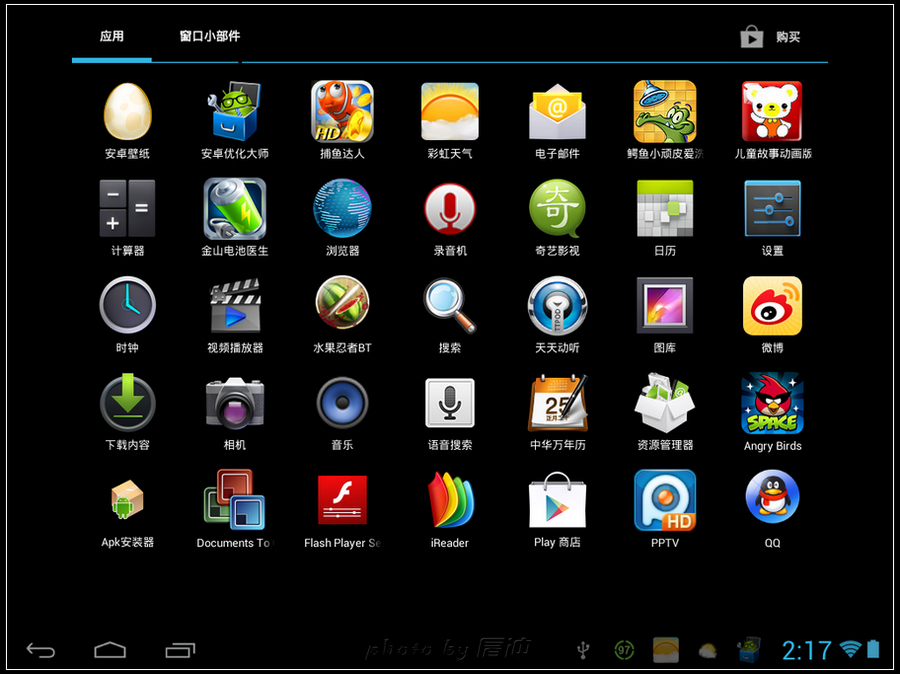The image size is (900, 674).
Task: Open the 搜索 magnifier app
Action: 449,305
